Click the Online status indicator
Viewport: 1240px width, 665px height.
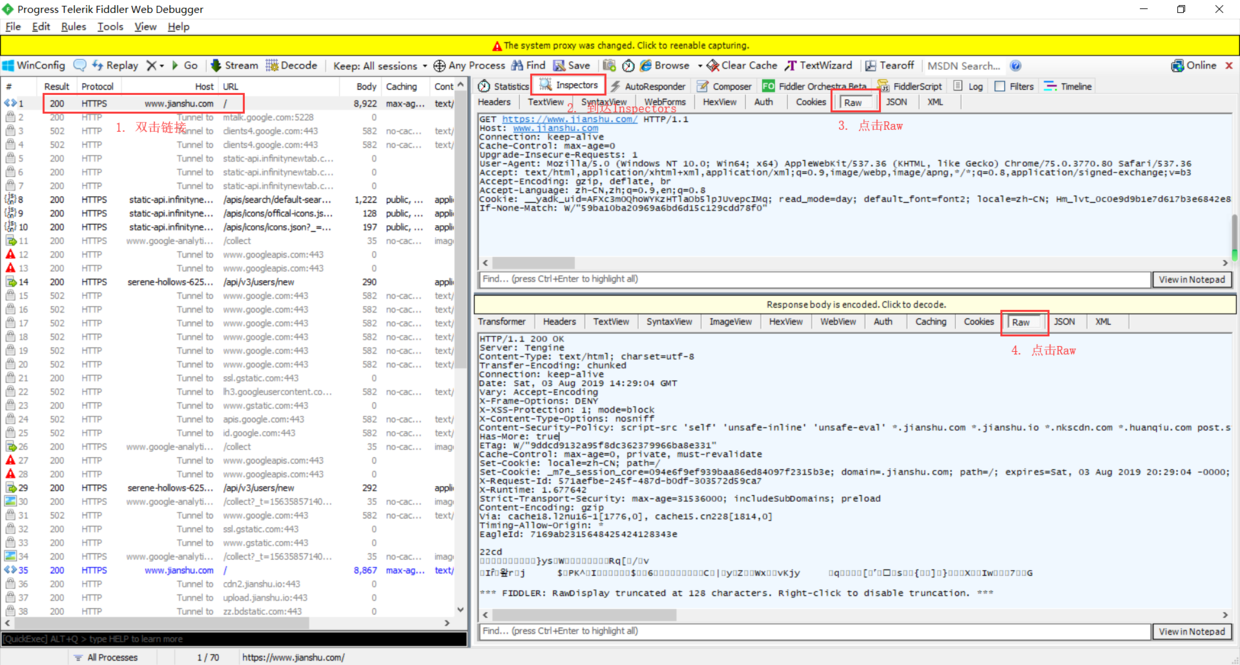[1193, 66]
